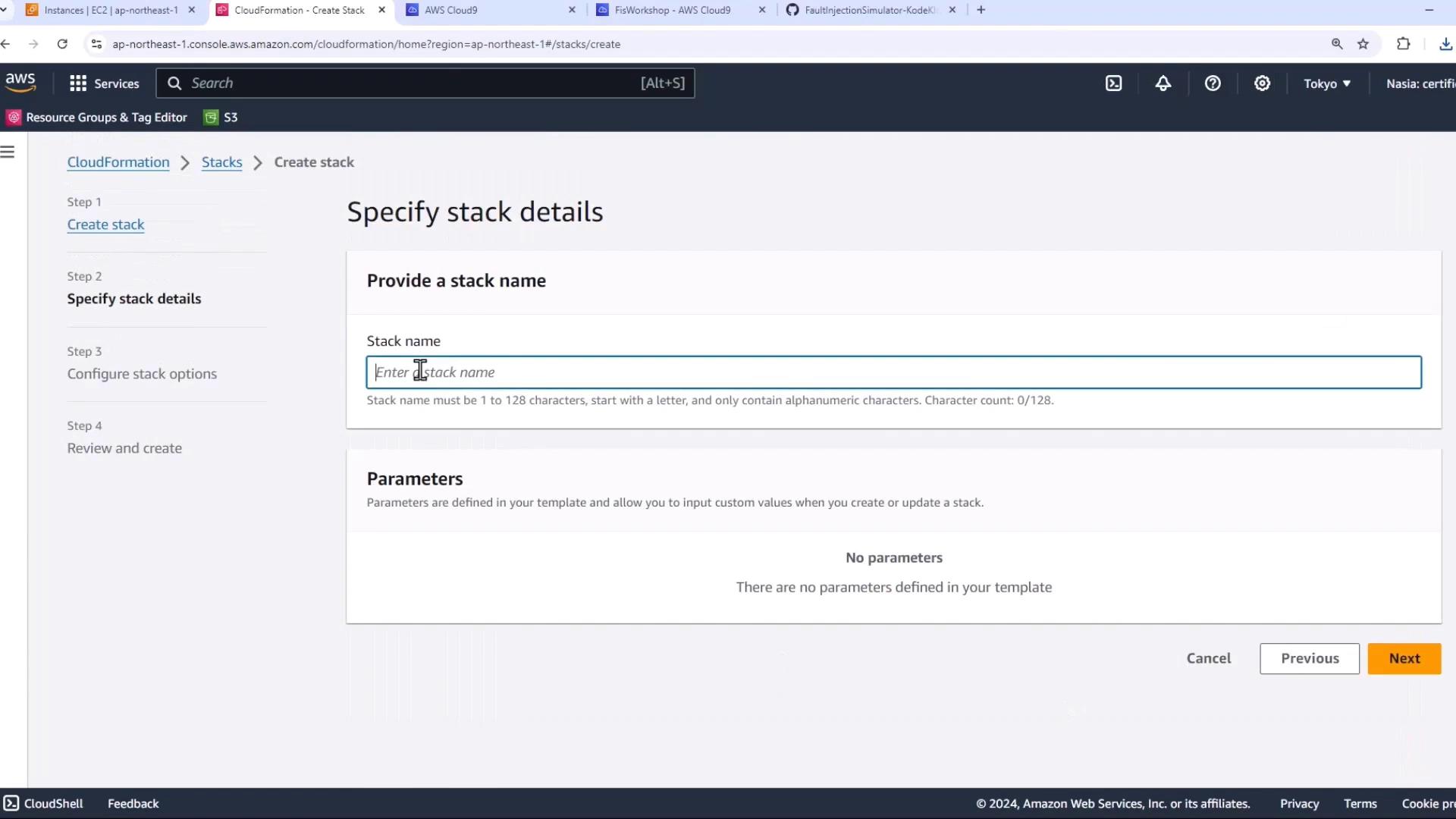Click the AWS logo home icon
1456x819 pixels.
[20, 83]
